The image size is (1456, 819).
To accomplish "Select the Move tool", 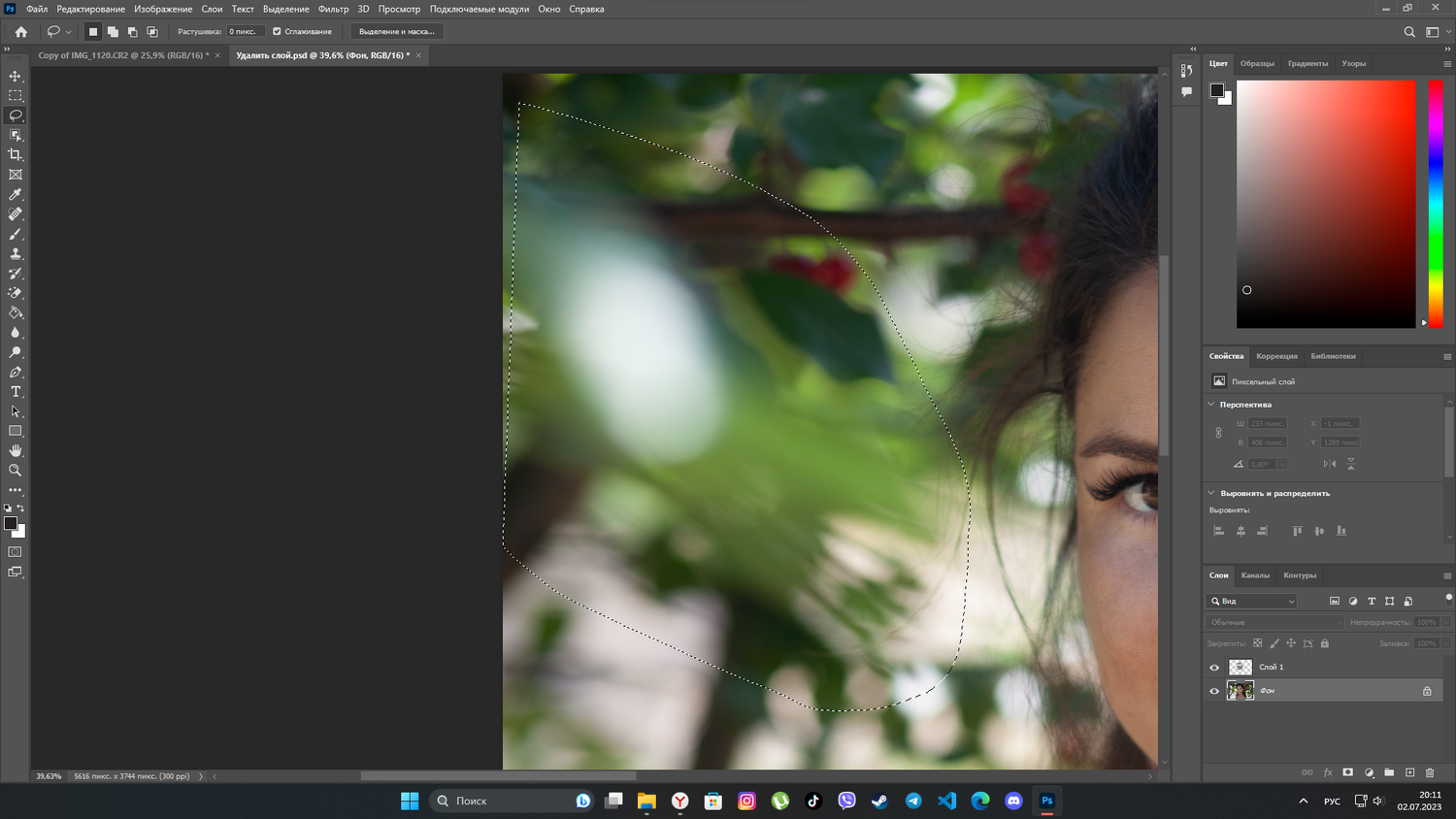I will pos(16,76).
